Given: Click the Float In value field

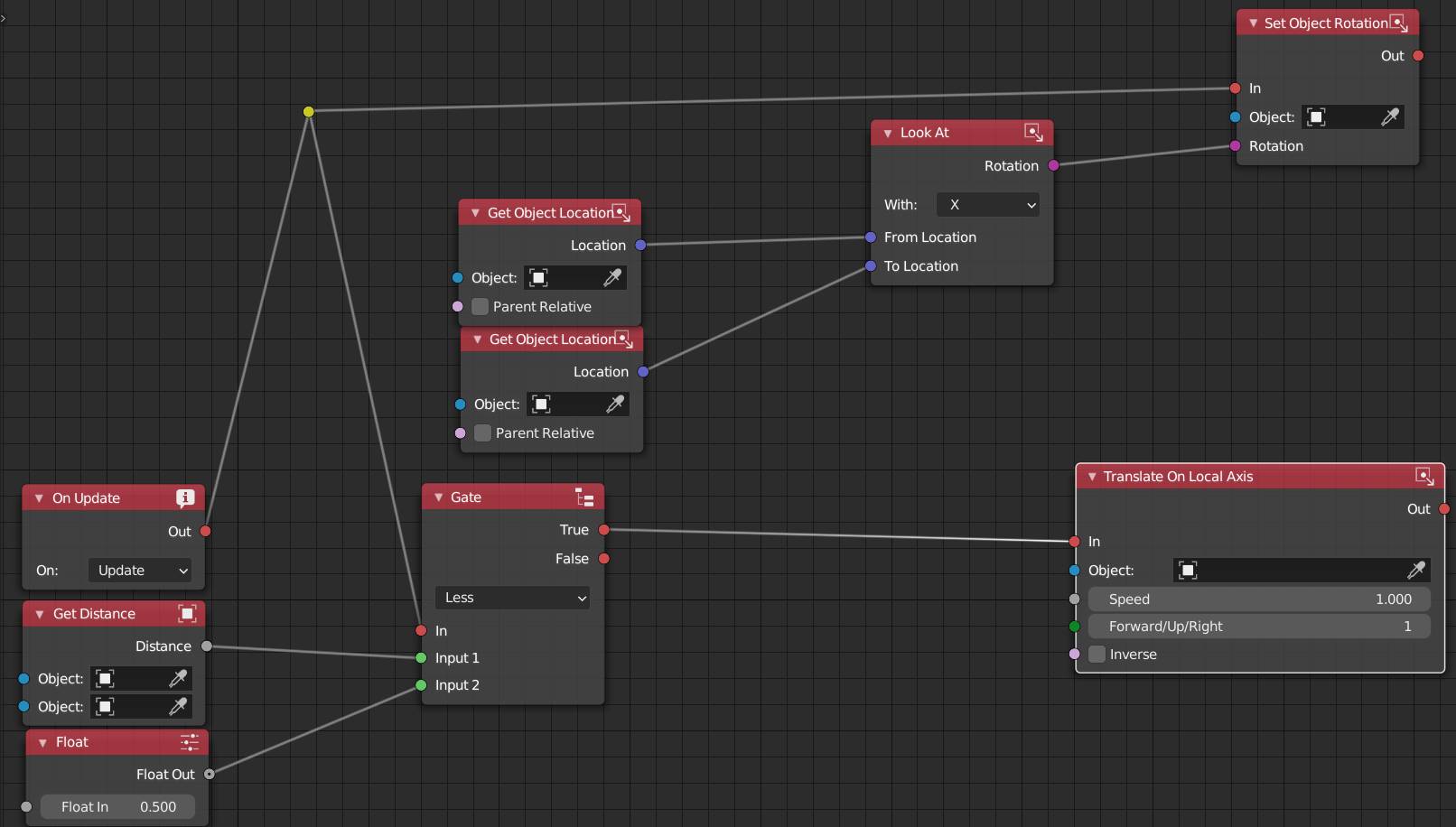Looking at the screenshot, I should tap(117, 806).
